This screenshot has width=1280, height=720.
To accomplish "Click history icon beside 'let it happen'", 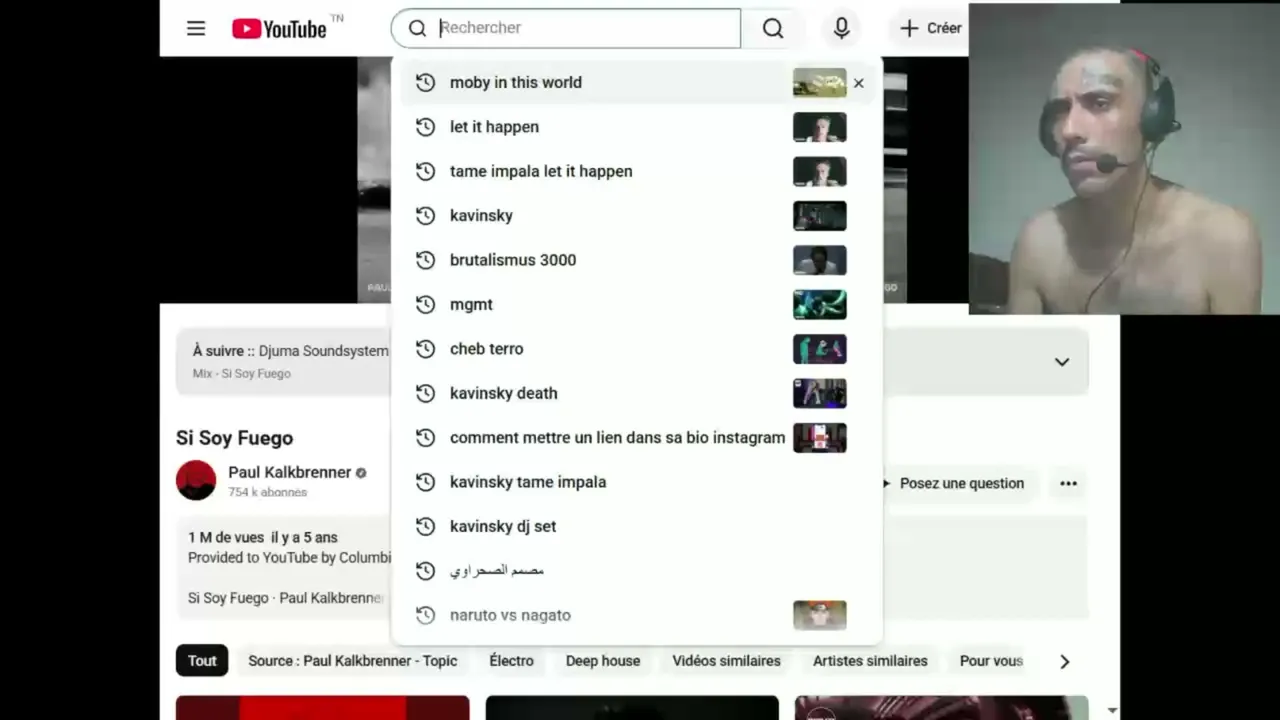I will tap(425, 127).
